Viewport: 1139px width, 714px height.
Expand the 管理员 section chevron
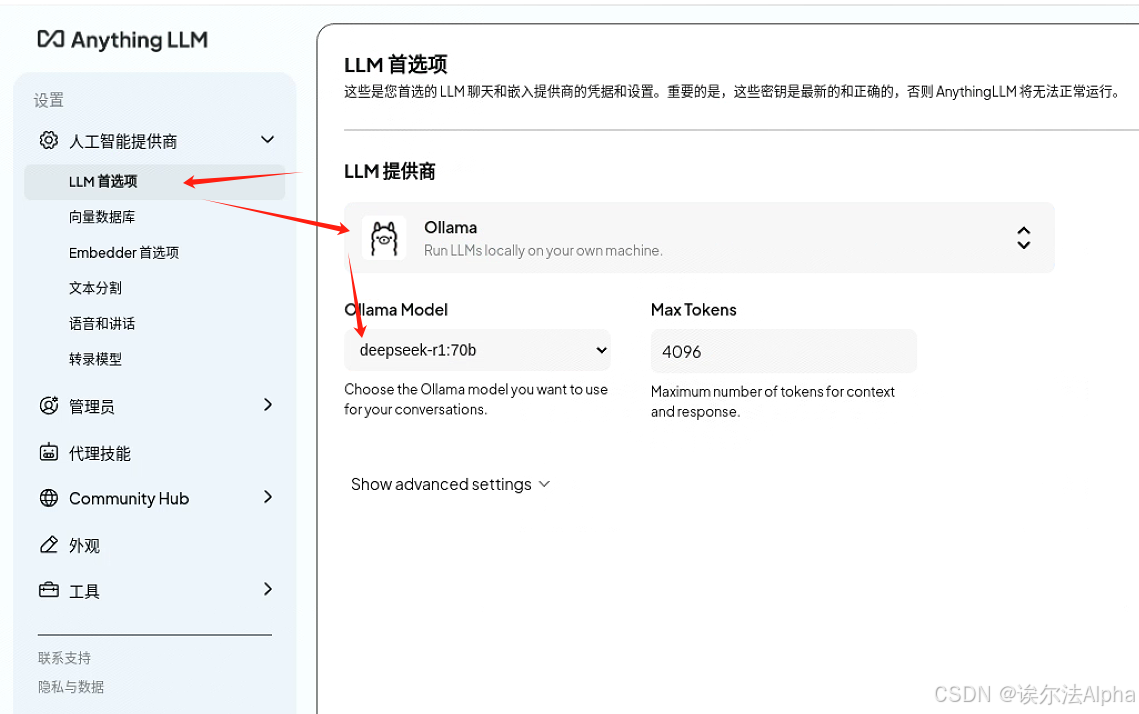tap(268, 405)
